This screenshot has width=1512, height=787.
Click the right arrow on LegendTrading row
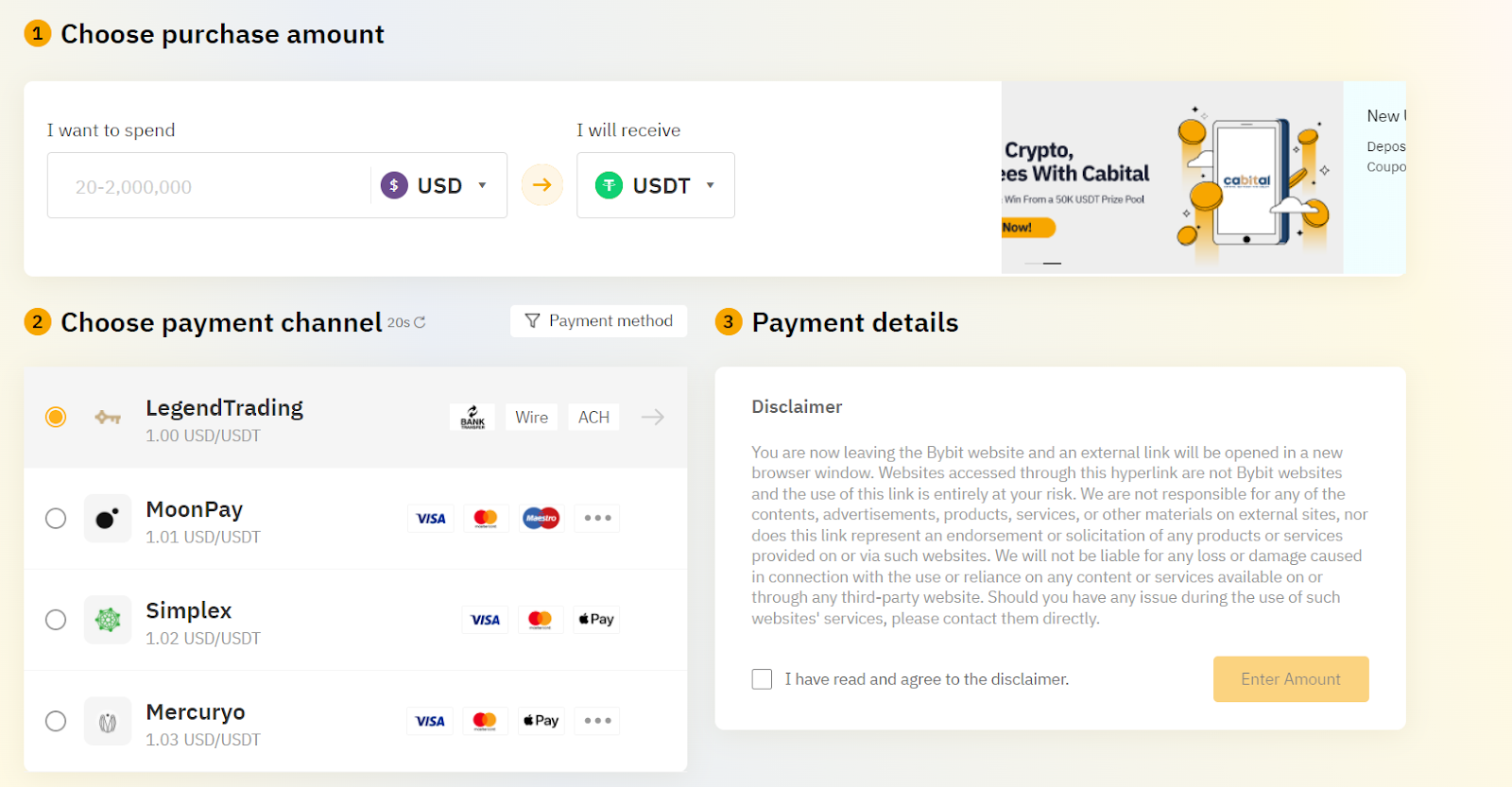click(x=653, y=417)
